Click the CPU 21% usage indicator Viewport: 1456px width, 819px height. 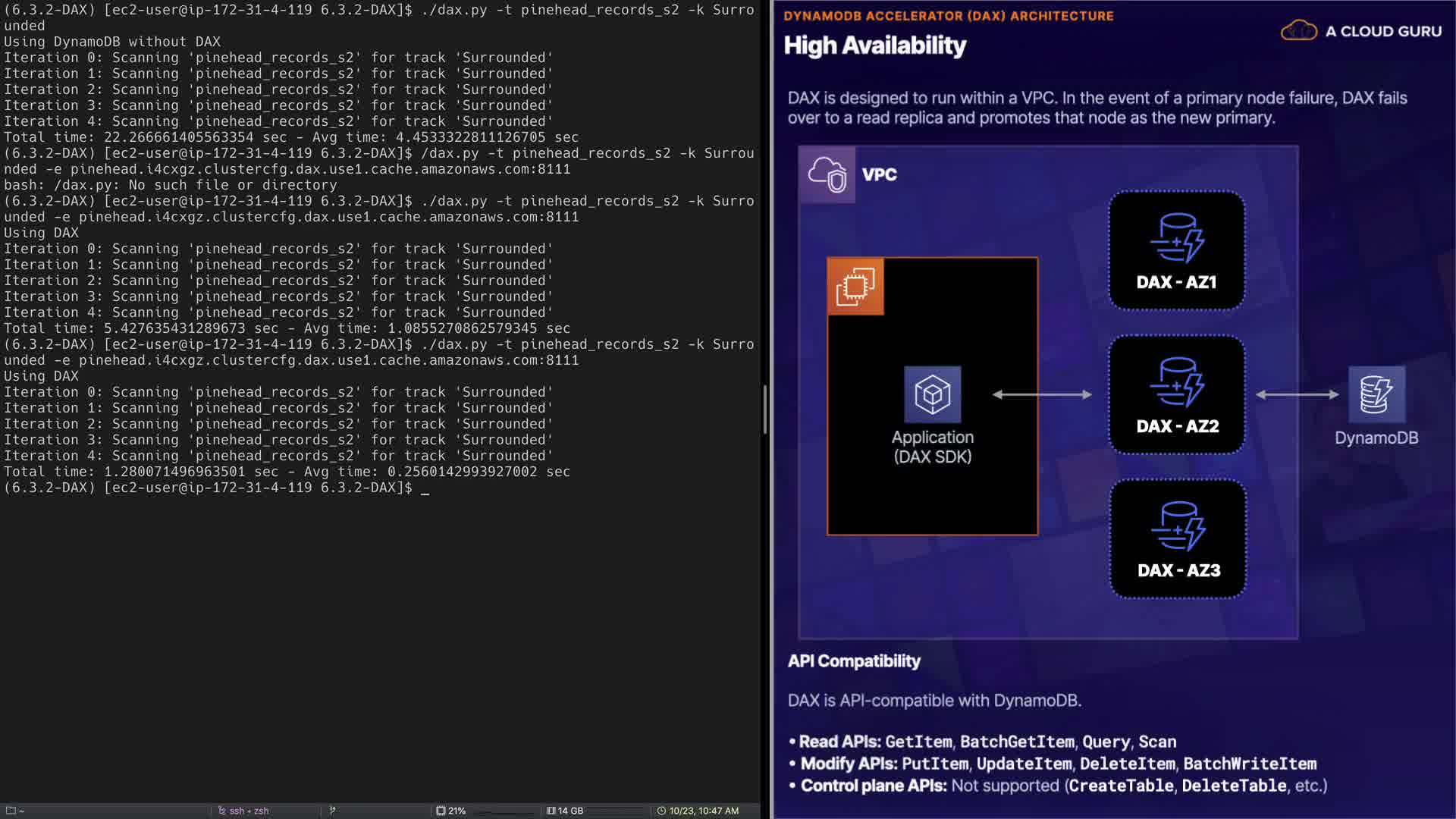(x=451, y=811)
